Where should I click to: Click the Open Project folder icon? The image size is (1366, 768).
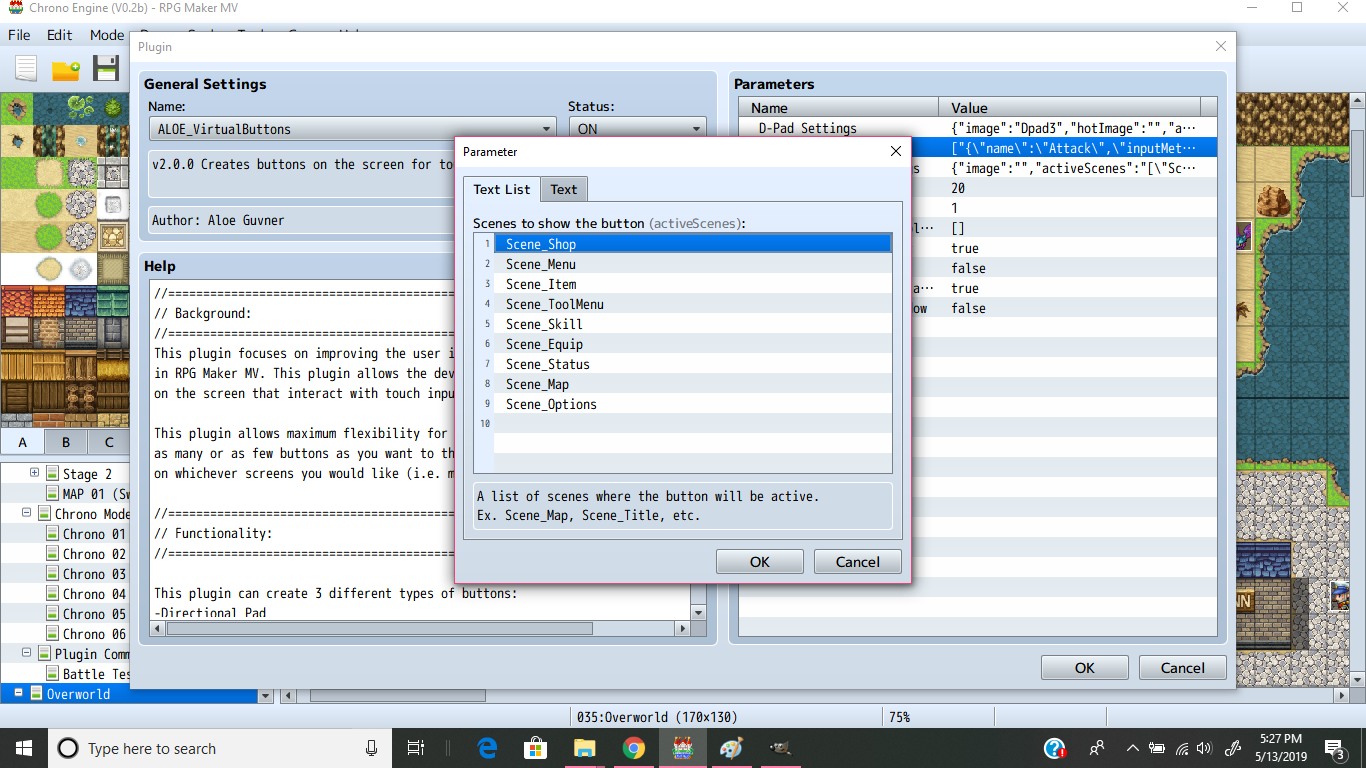click(66, 68)
